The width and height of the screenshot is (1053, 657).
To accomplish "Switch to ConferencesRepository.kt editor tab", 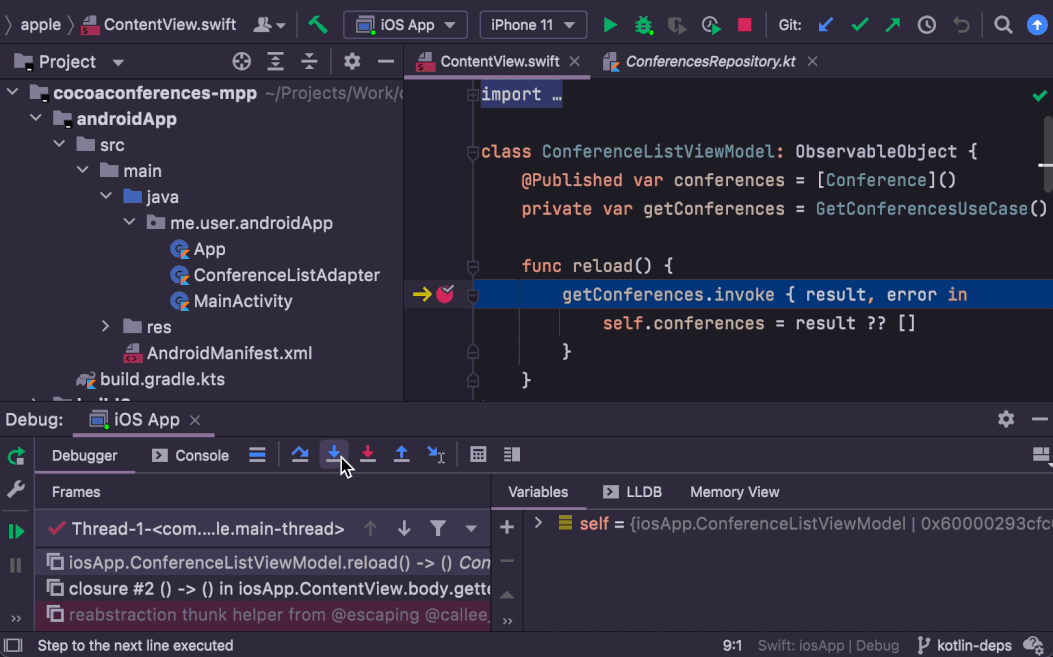I will tap(709, 62).
